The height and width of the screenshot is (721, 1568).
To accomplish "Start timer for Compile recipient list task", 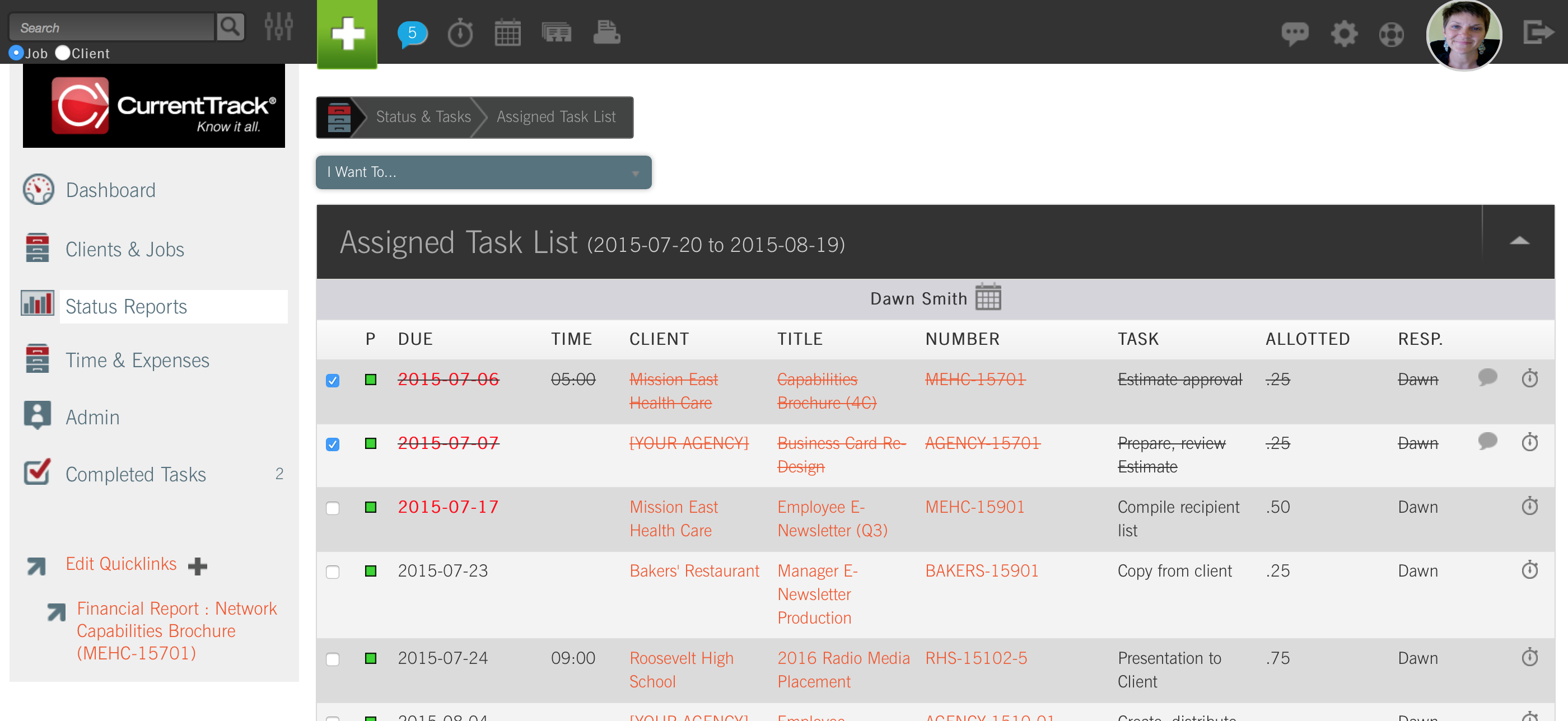I will coord(1530,505).
